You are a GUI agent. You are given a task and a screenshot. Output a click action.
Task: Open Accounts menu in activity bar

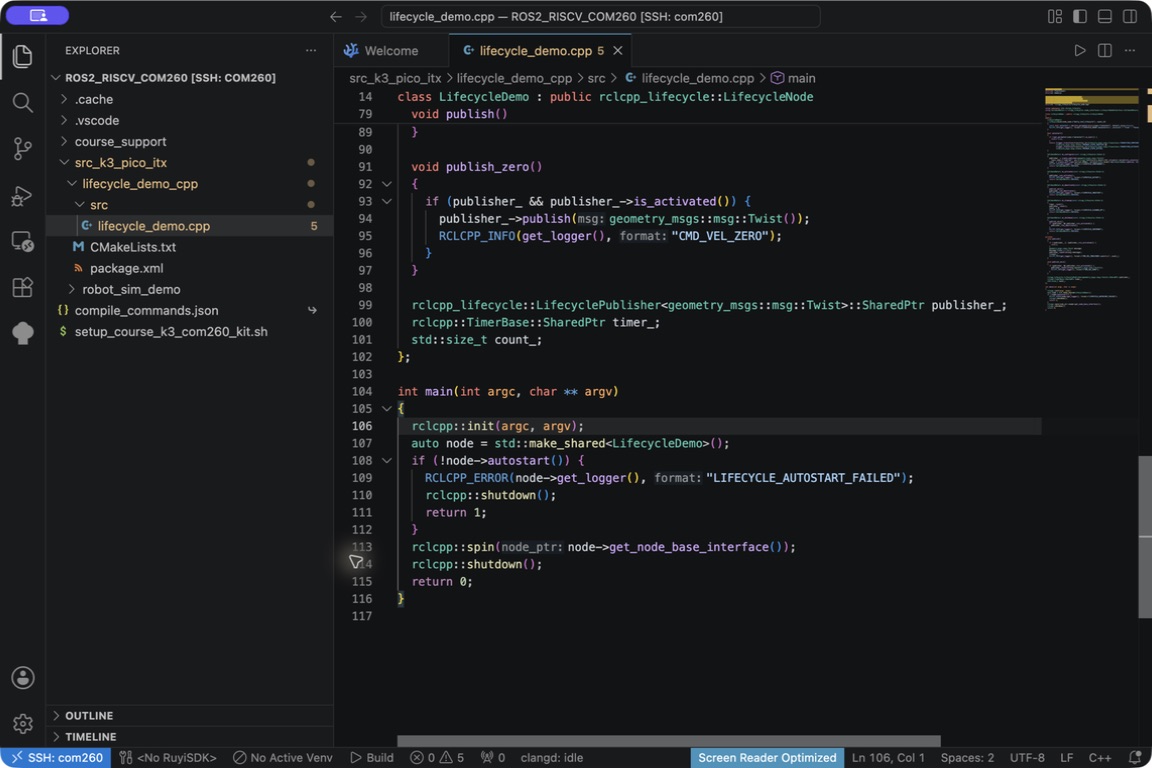[x=23, y=678]
